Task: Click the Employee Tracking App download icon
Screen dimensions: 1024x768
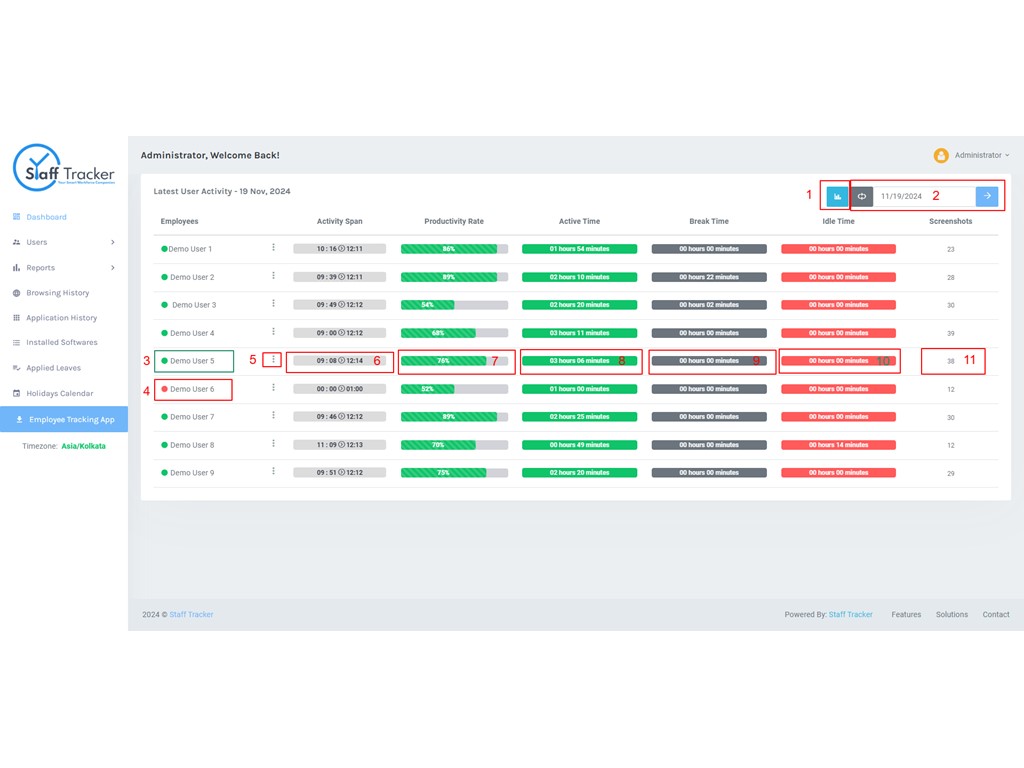Action: (19, 420)
